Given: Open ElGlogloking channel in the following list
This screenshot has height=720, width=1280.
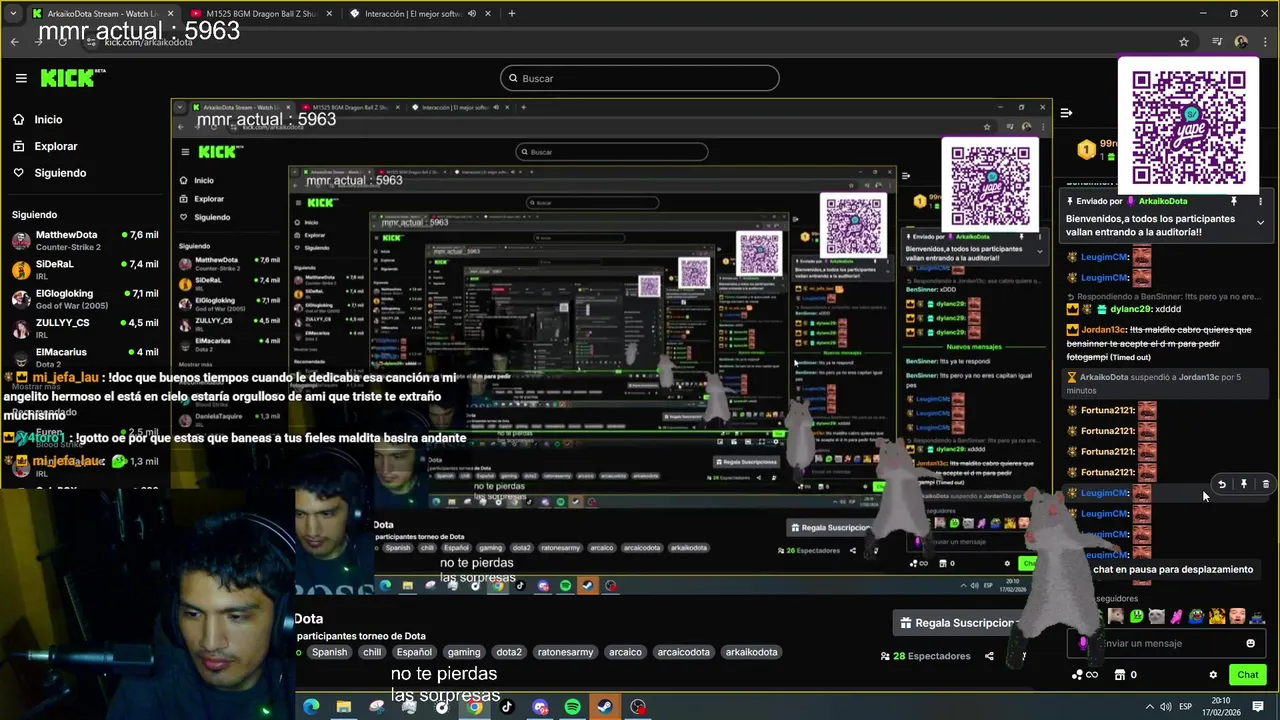Looking at the screenshot, I should (85, 299).
